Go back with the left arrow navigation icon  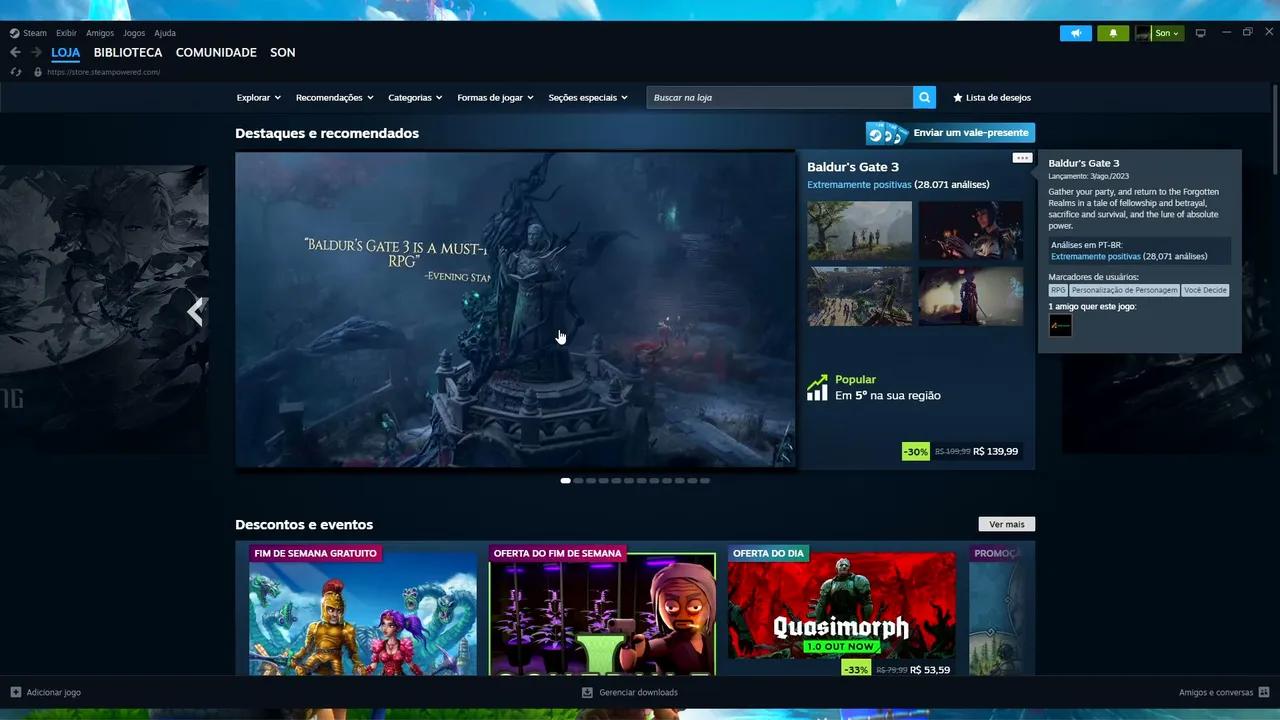(x=15, y=52)
